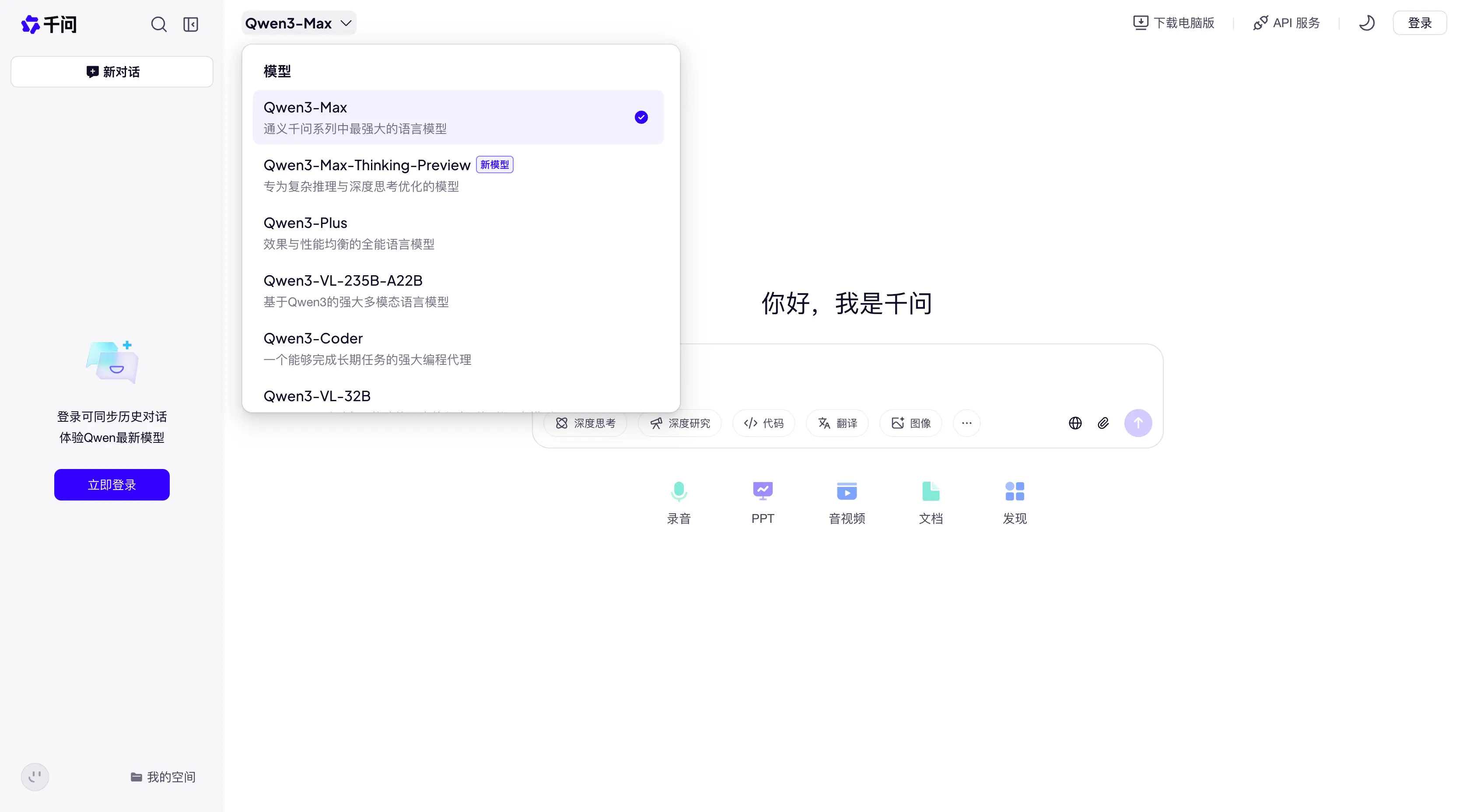Click the send arrow button
1470x812 pixels.
(x=1138, y=423)
